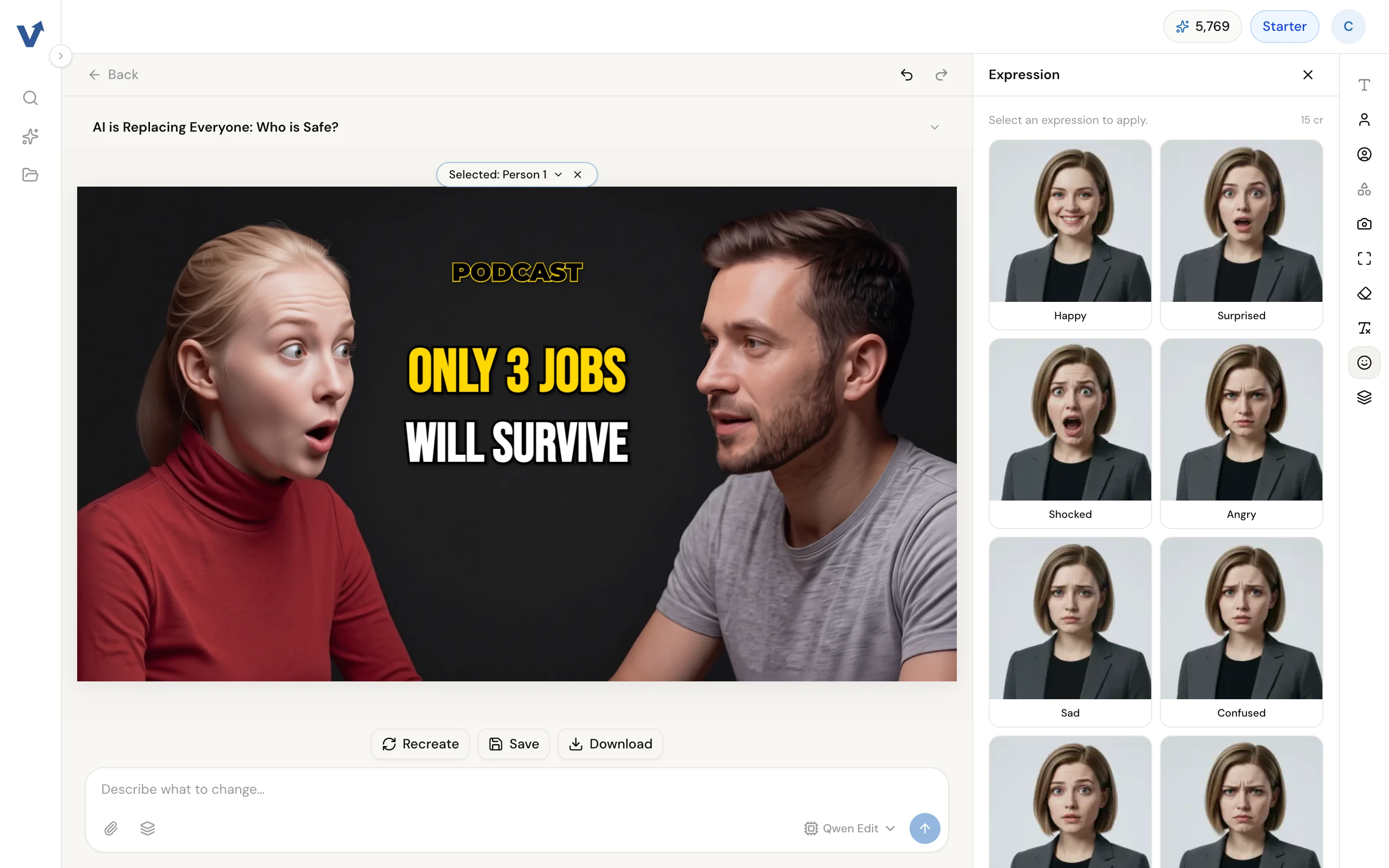Apply the Sad expression

[x=1070, y=632]
